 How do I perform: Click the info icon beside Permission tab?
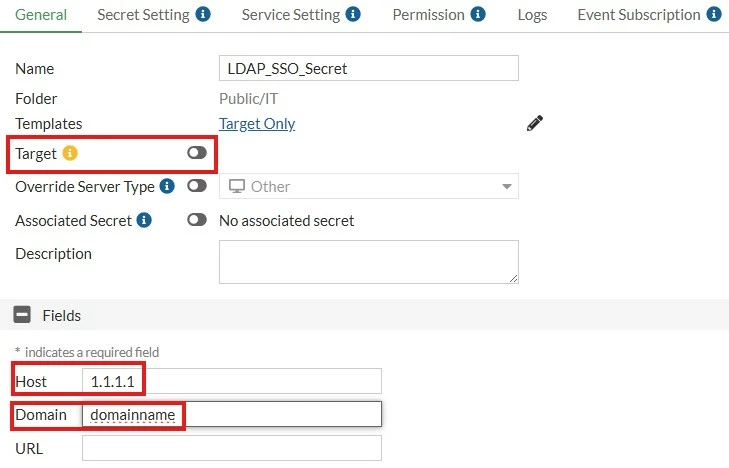(478, 14)
